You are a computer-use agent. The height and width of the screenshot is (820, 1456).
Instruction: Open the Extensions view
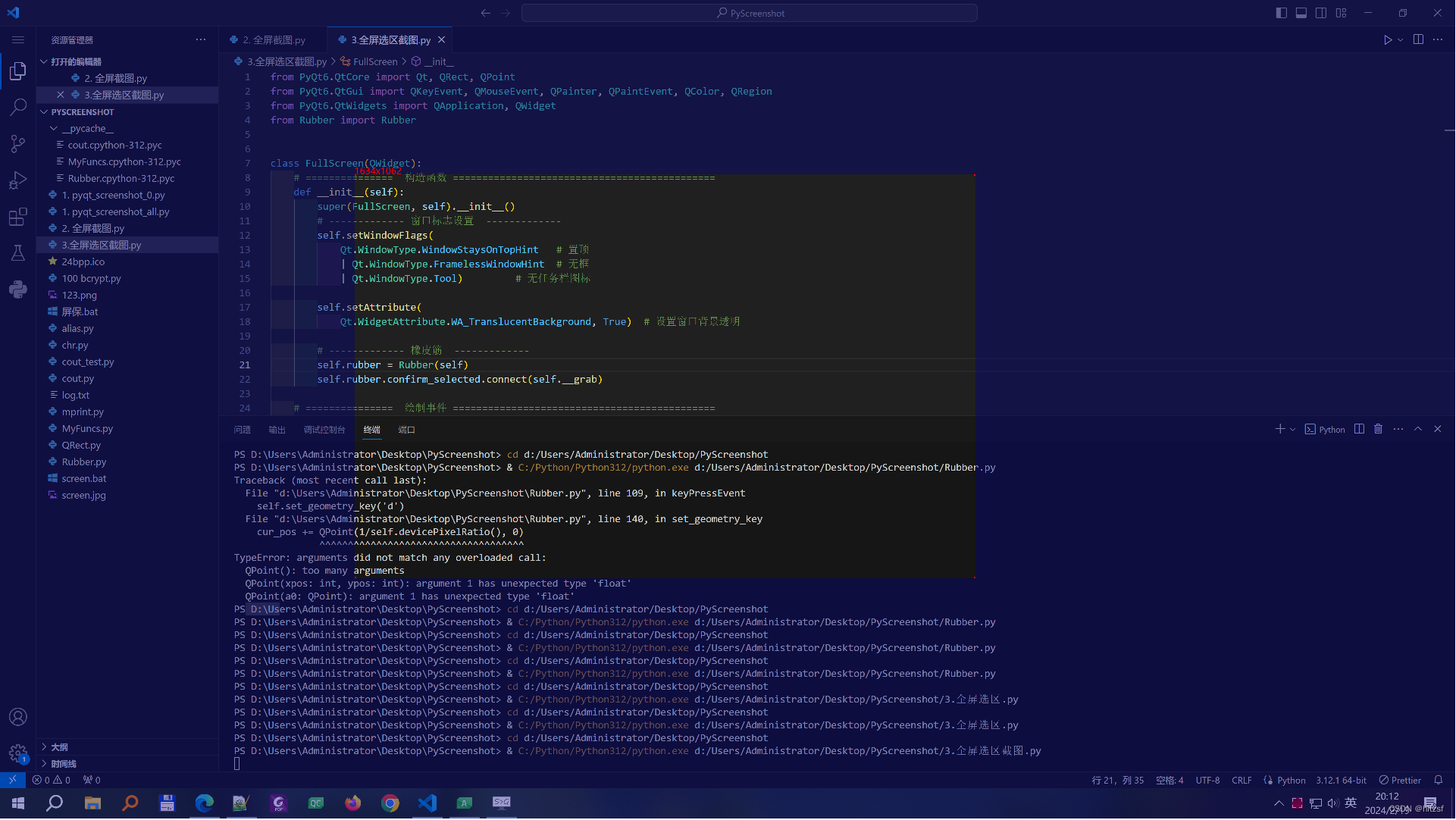click(x=18, y=217)
